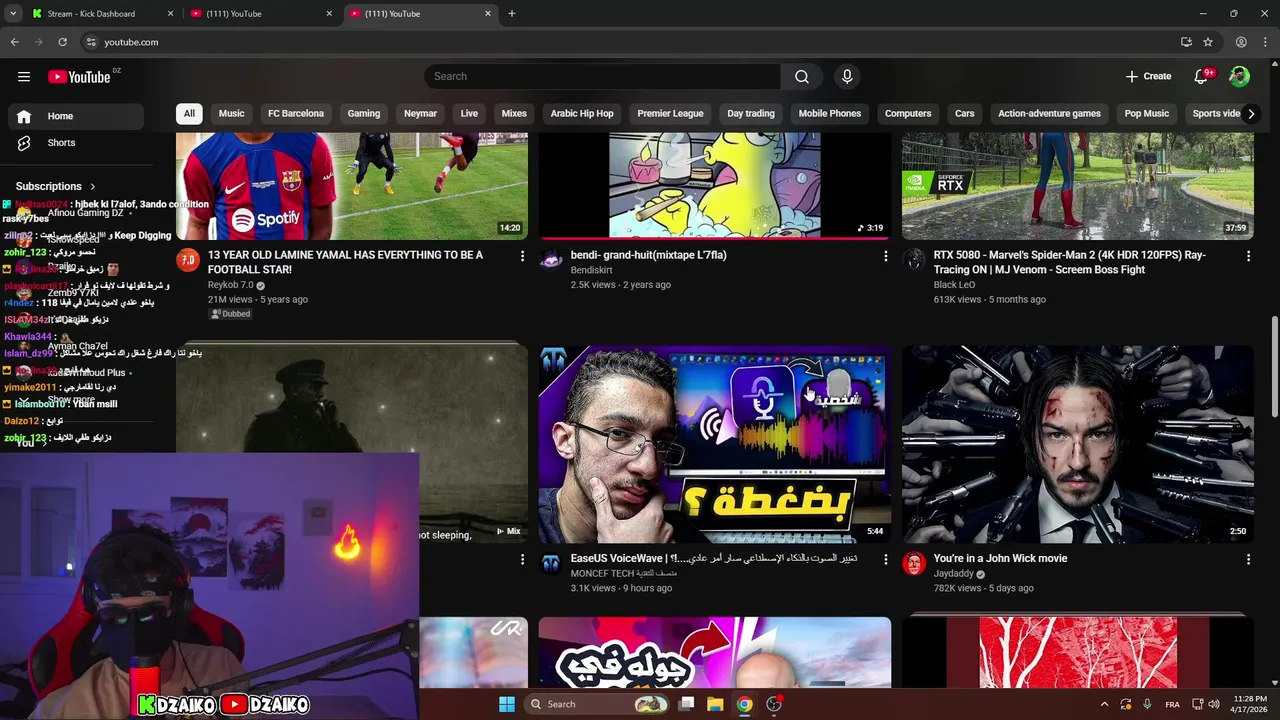The height and width of the screenshot is (720, 1280).
Task: Open options for Lamine Yamal video
Action: pyautogui.click(x=522, y=256)
